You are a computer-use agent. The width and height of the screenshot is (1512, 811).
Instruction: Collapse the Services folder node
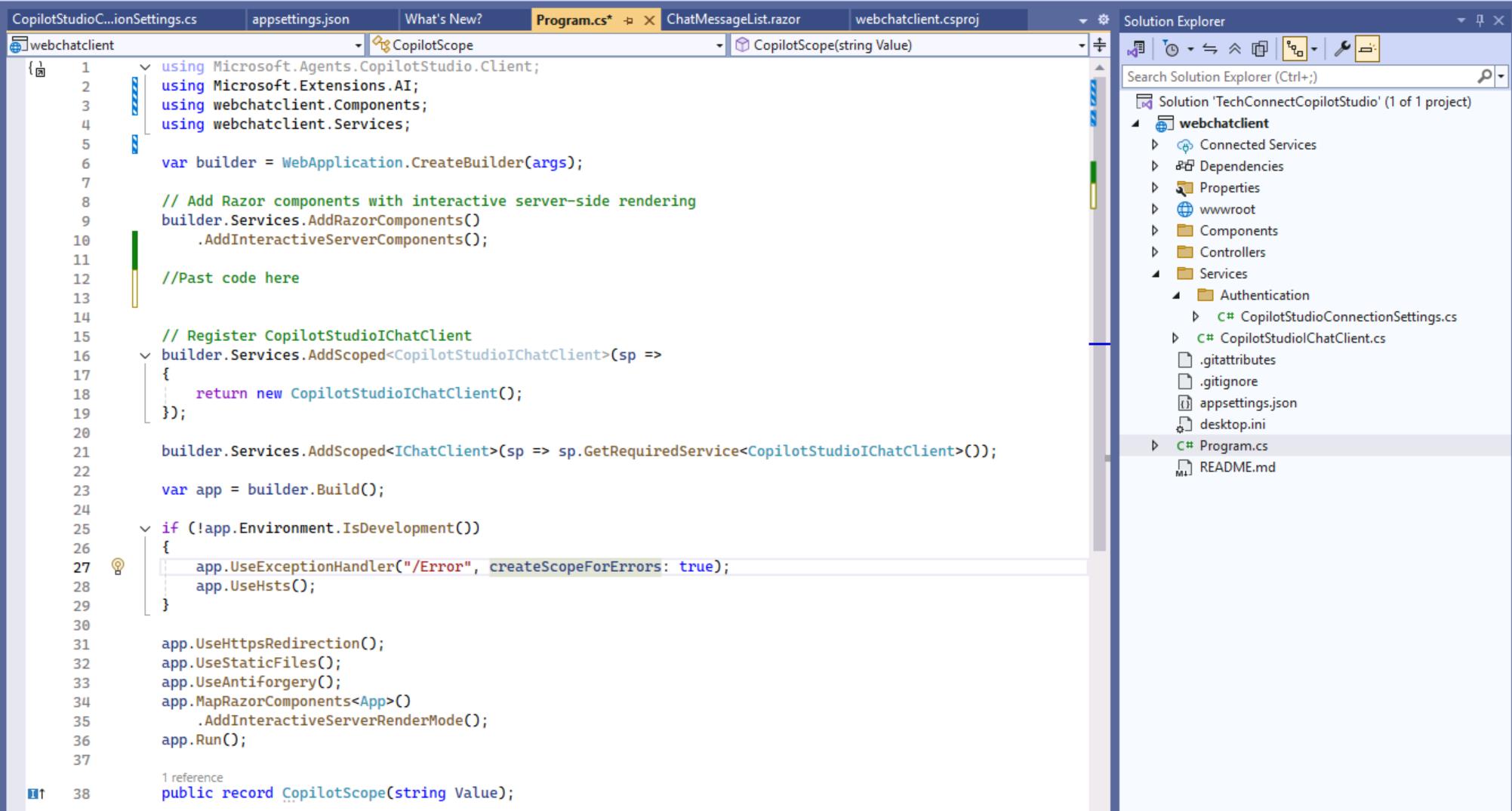1155,274
